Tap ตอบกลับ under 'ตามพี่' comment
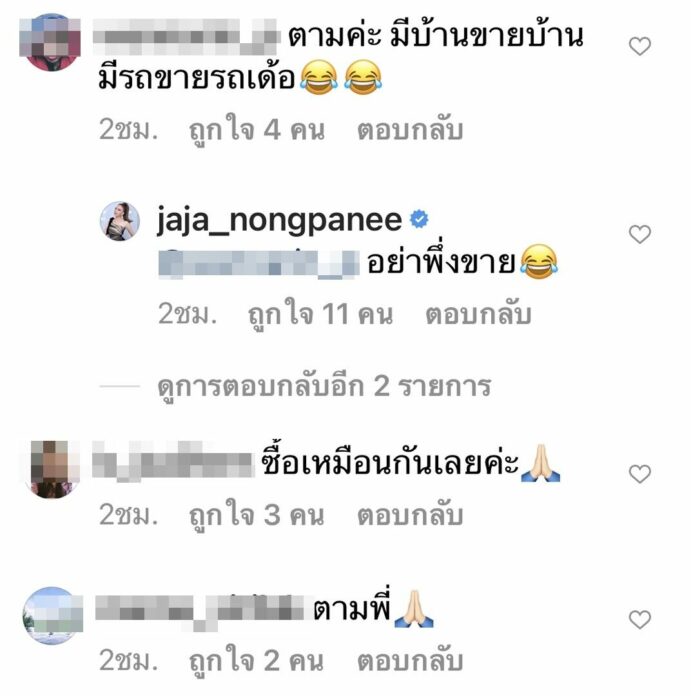The width and height of the screenshot is (691, 696). click(410, 660)
